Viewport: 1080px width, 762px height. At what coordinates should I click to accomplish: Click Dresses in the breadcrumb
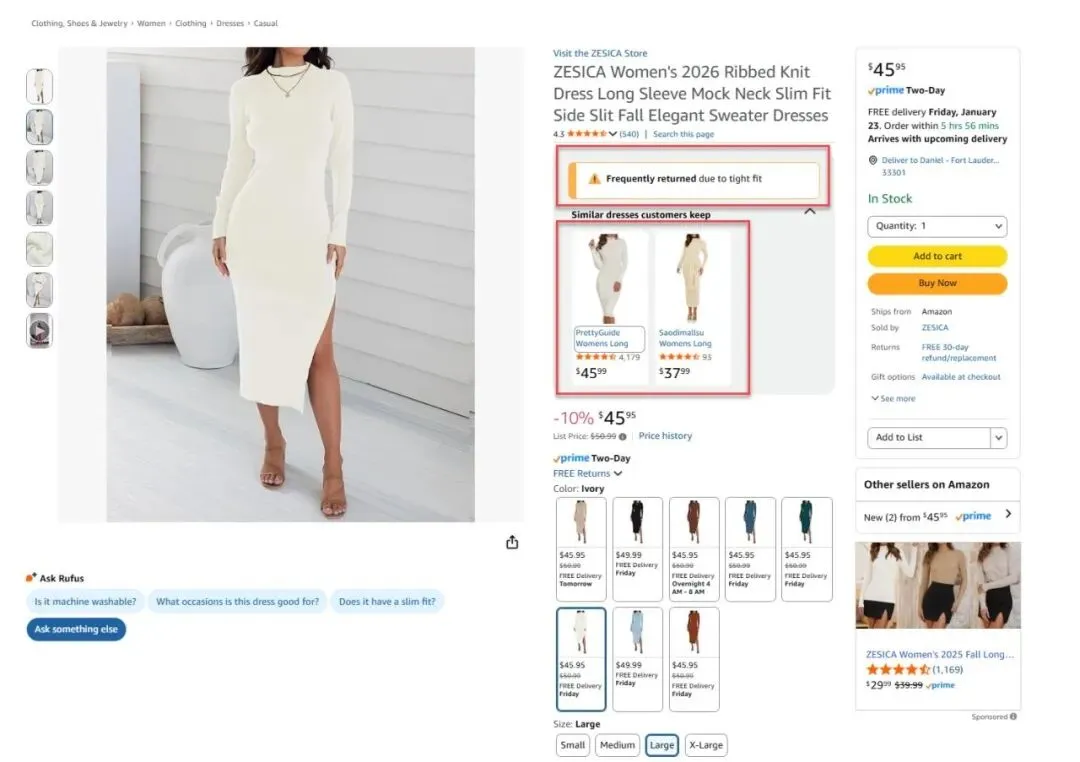click(230, 23)
